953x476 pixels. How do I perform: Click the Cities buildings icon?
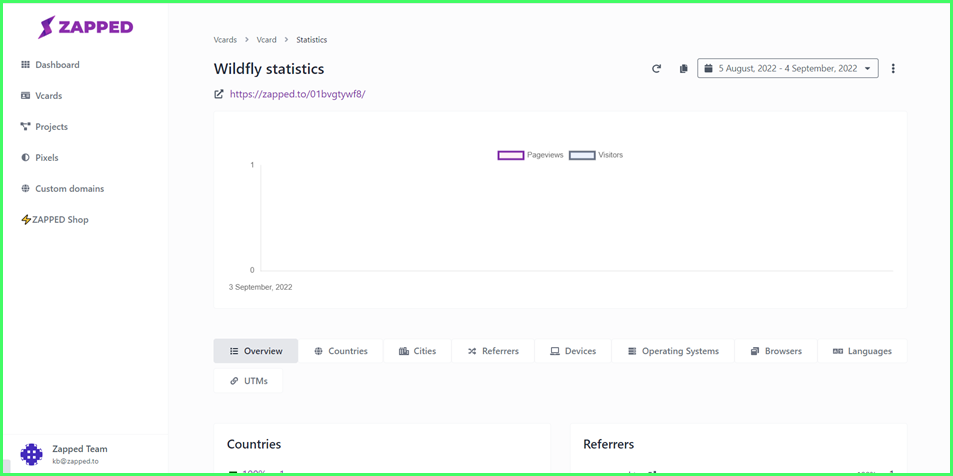click(404, 351)
